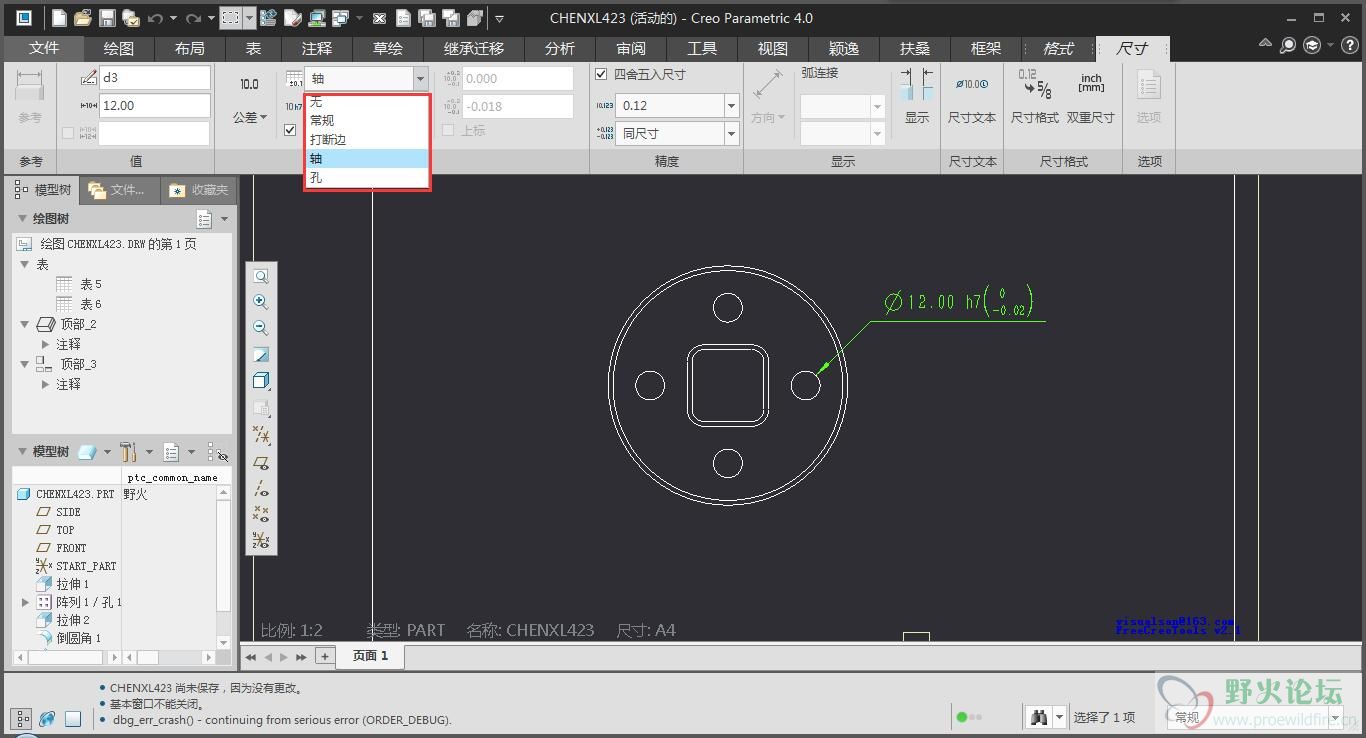
Task: Switch to the 注释 ribbon tab
Action: (317, 48)
